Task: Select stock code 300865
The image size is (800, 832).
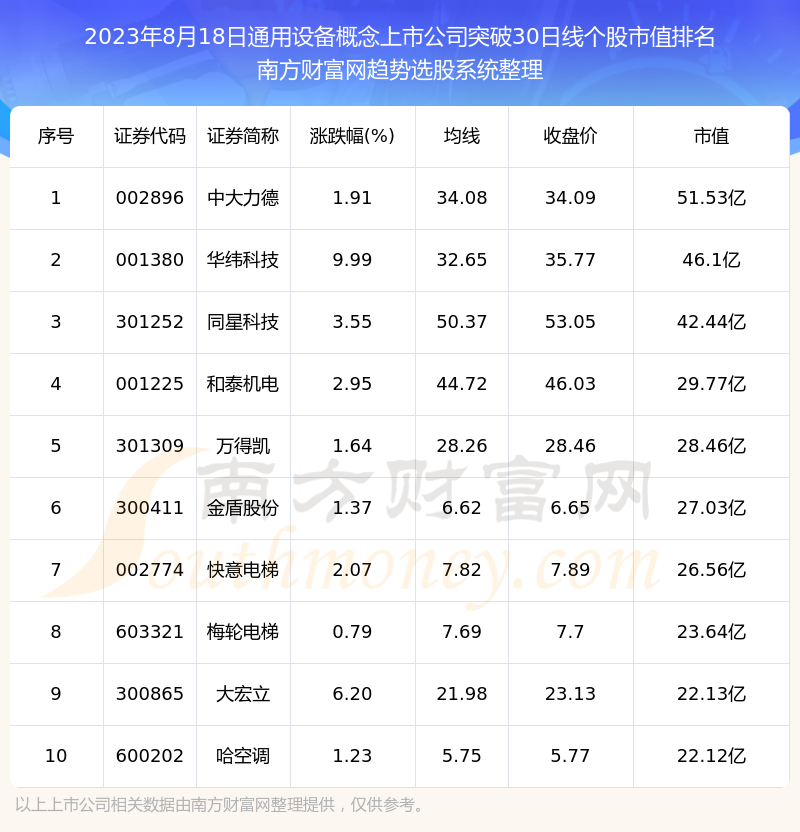Action: pos(150,694)
